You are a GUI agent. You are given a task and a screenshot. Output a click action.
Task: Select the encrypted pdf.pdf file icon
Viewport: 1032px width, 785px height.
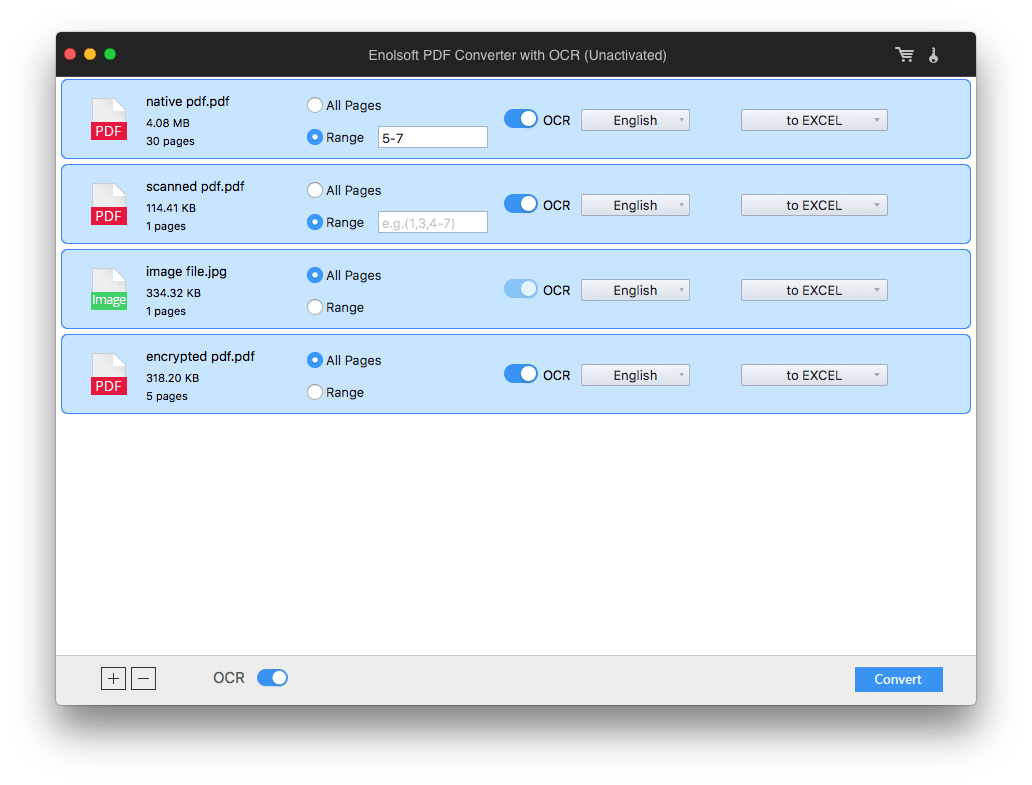click(x=109, y=374)
